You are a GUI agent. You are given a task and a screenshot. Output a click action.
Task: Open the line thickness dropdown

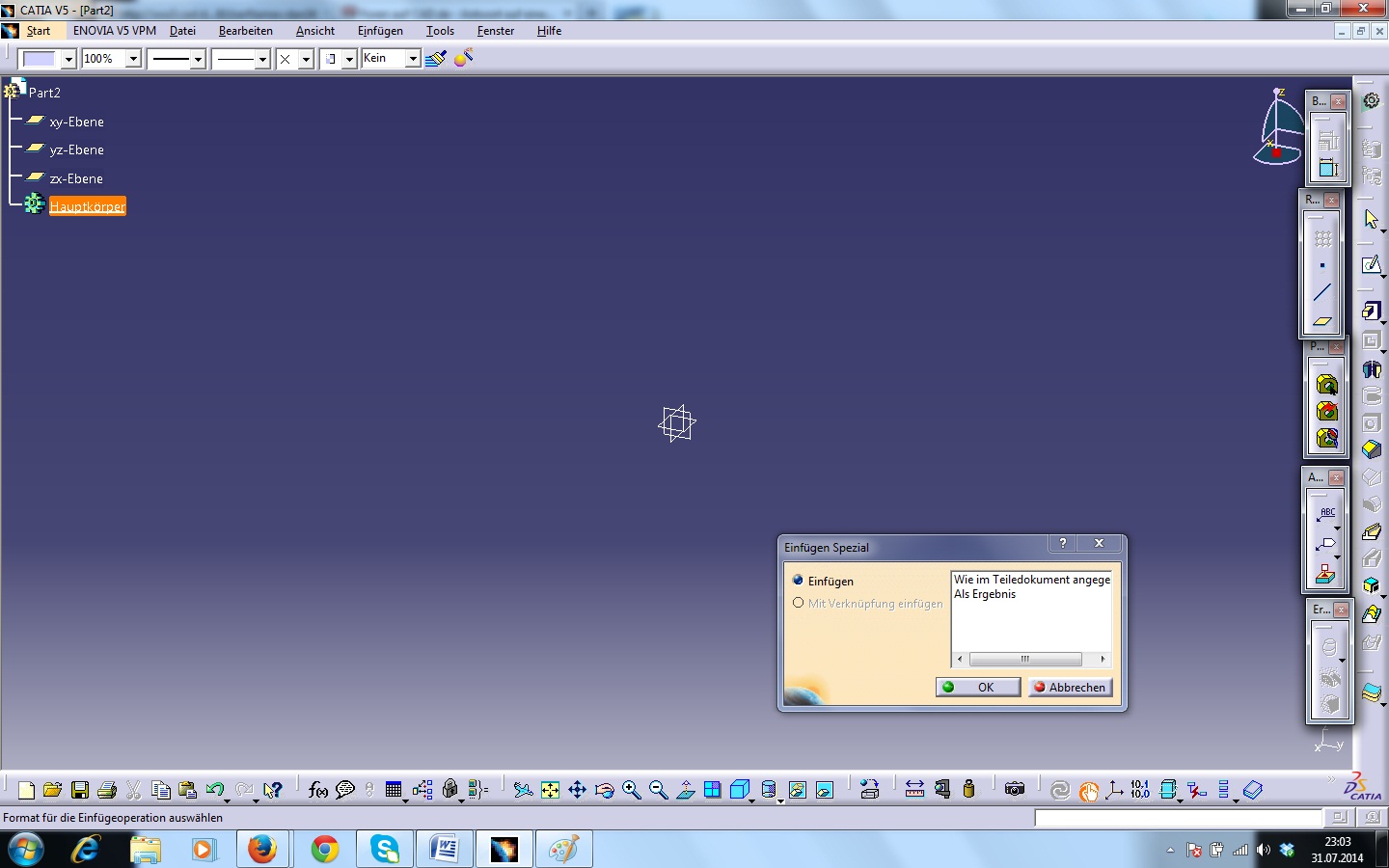point(198,59)
